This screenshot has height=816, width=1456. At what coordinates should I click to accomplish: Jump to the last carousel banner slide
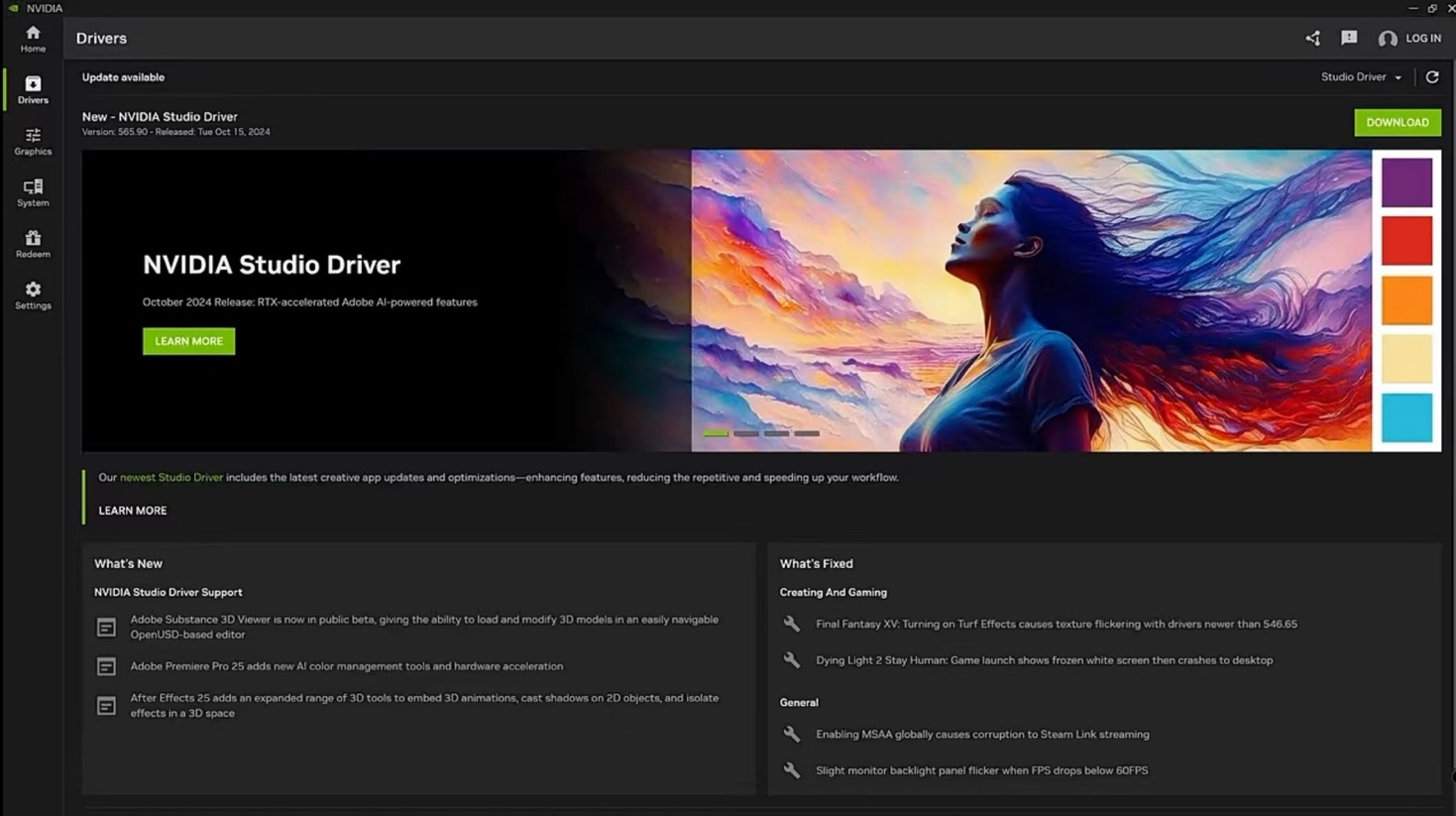click(x=806, y=433)
